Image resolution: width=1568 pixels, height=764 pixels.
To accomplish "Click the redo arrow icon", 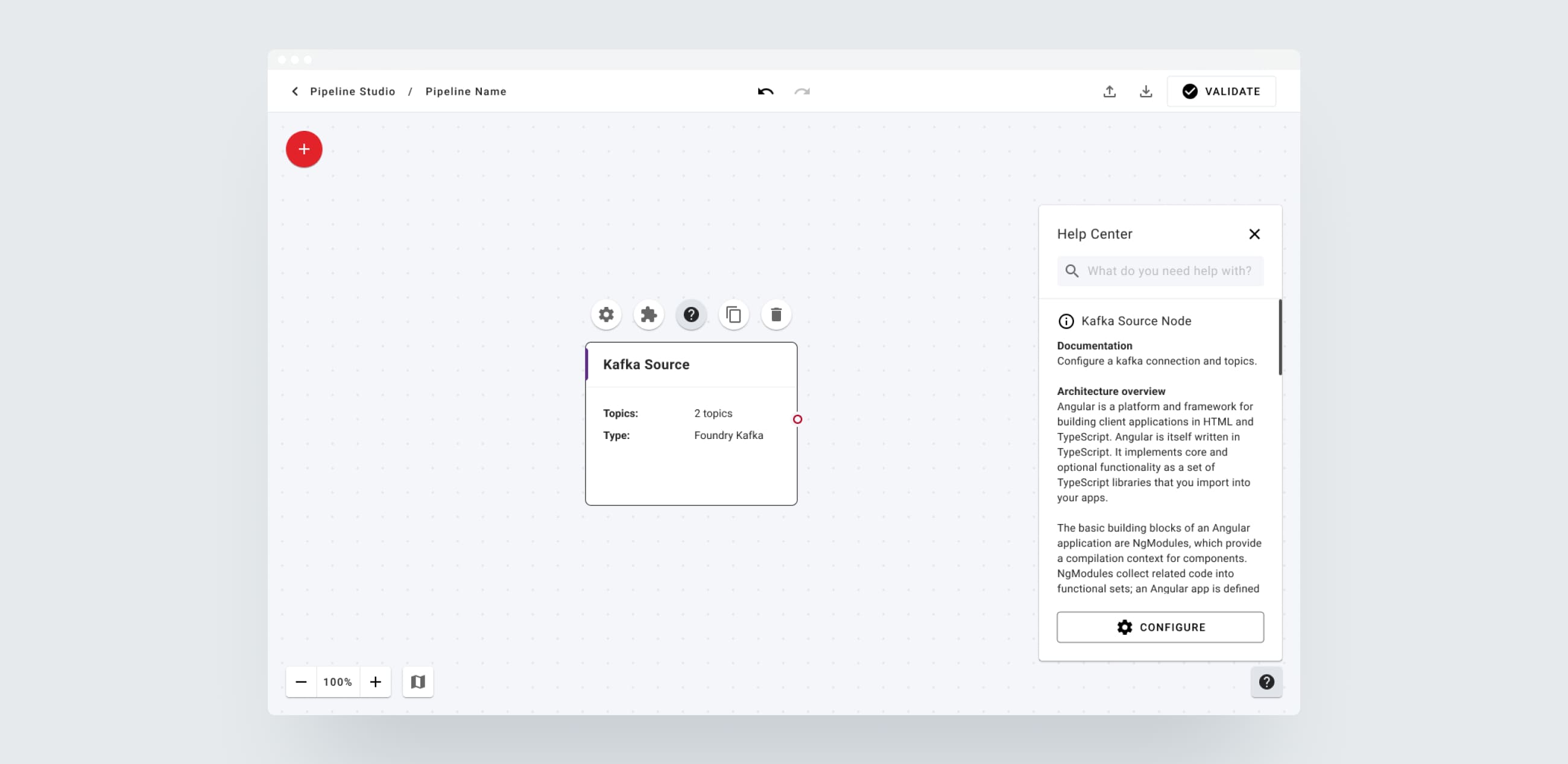I will [x=801, y=91].
